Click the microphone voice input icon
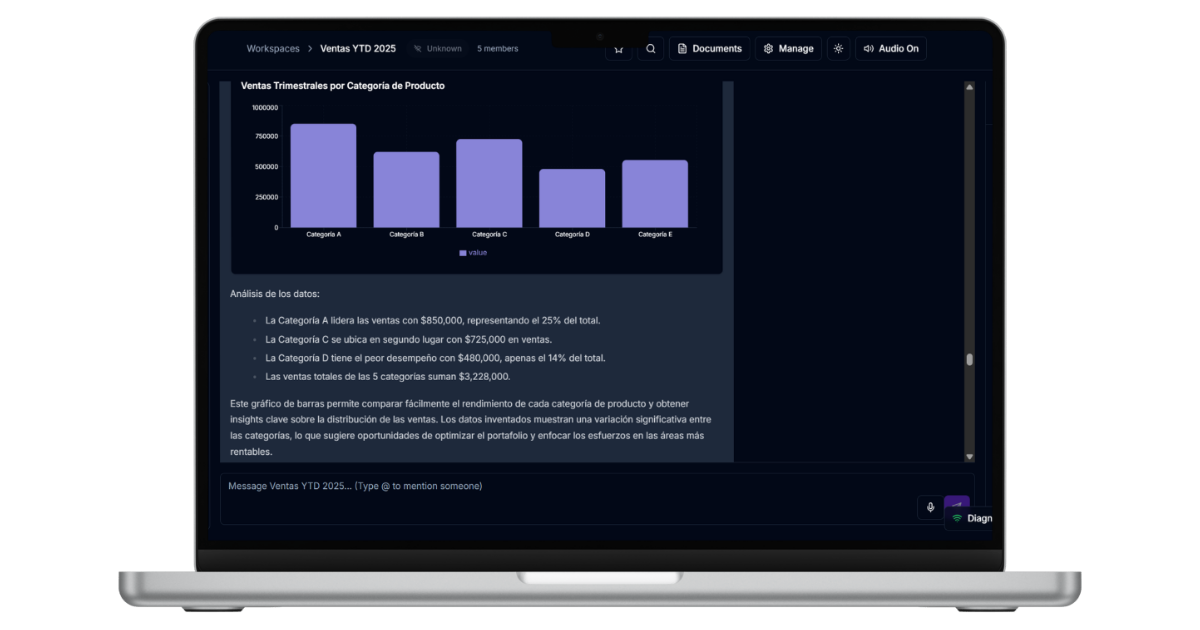Viewport: 1200px width, 630px height. 930,507
